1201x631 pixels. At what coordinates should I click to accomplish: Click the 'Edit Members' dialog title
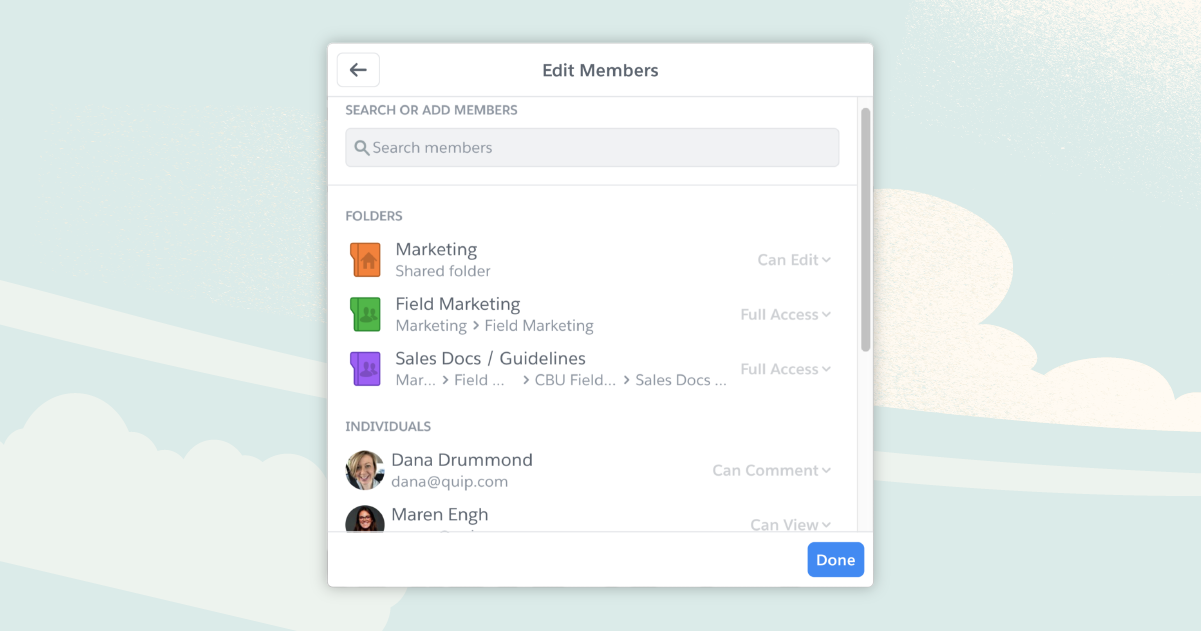600,70
